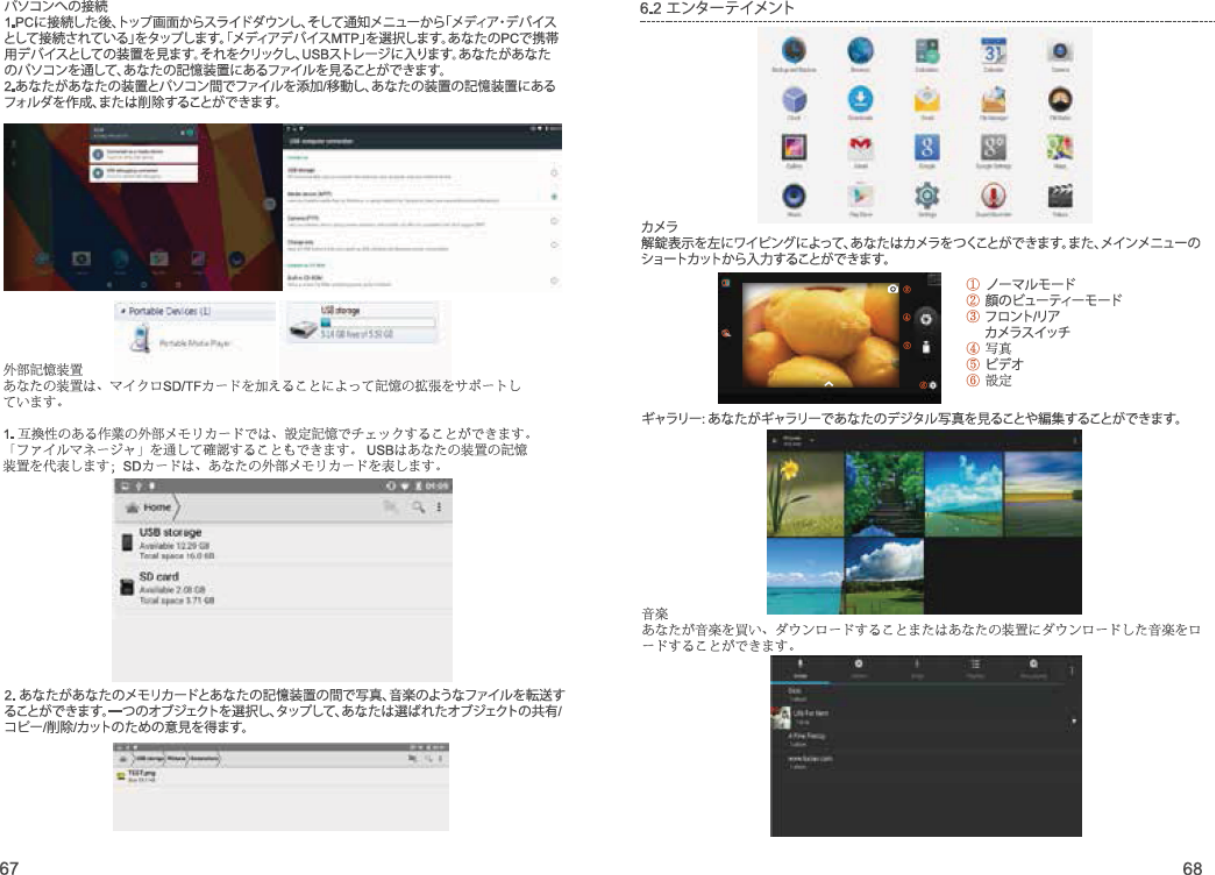This screenshot has height=875, width=1215.
Task: Select the Media device (MTP) radio button
Action: (554, 196)
